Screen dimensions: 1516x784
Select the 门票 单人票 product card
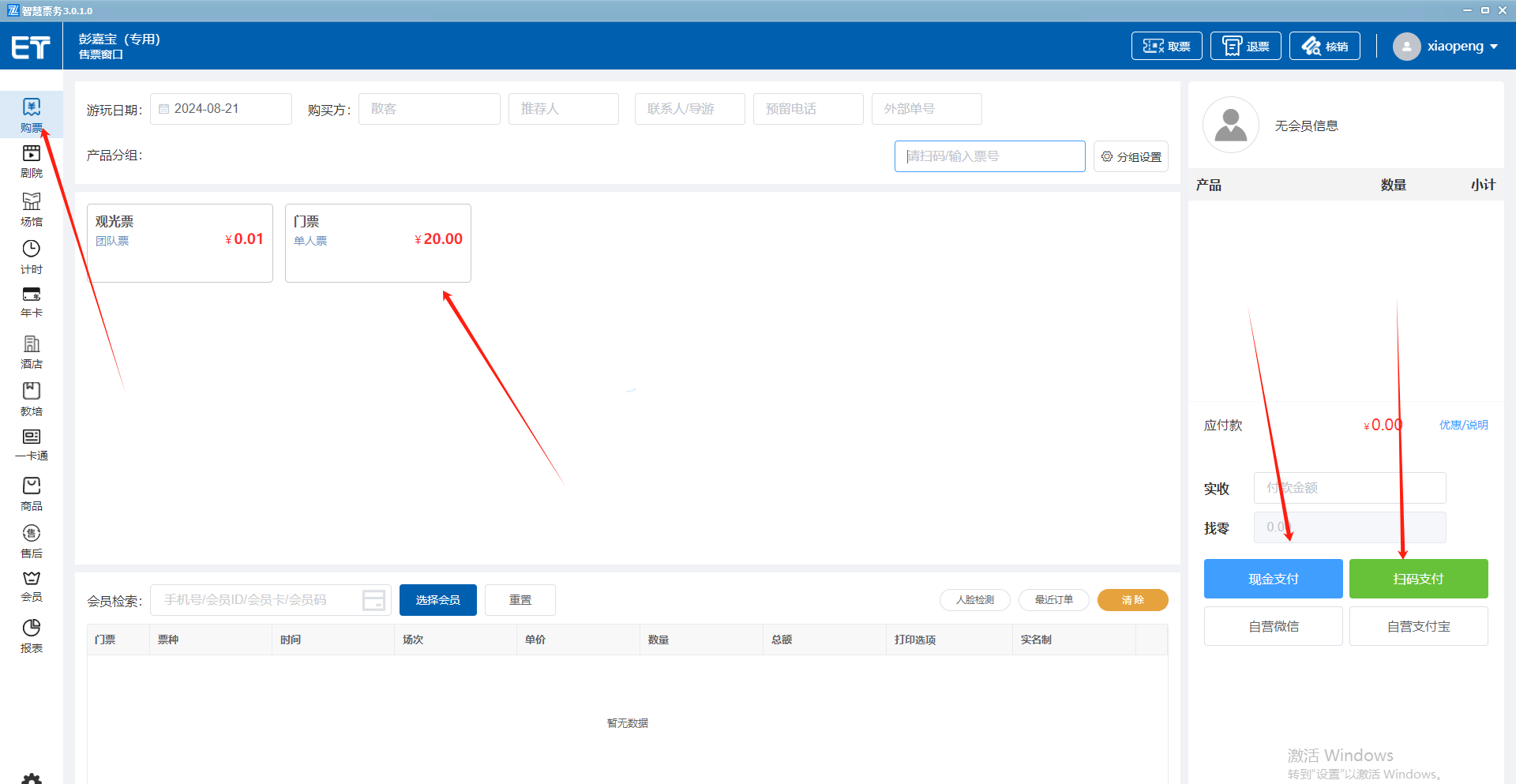click(377, 242)
